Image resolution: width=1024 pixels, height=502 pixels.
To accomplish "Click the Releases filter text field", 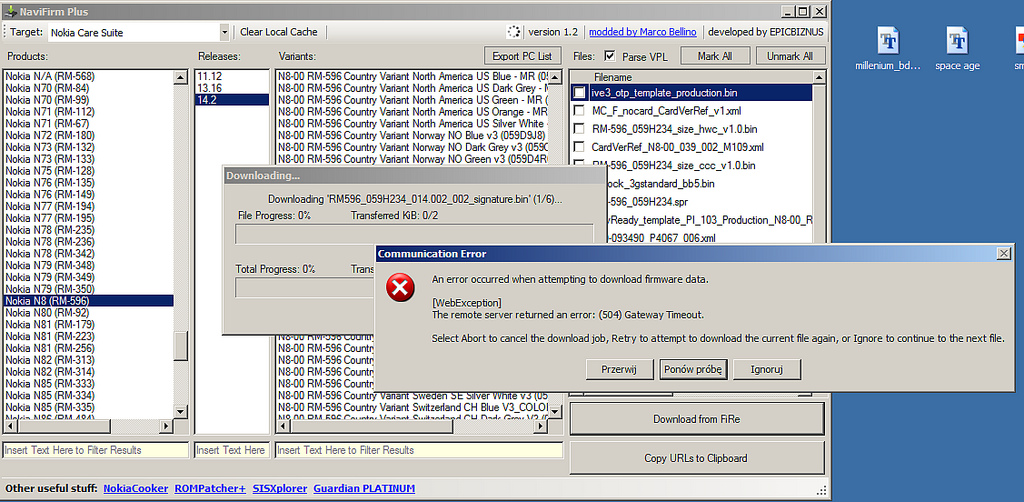I will [232, 450].
